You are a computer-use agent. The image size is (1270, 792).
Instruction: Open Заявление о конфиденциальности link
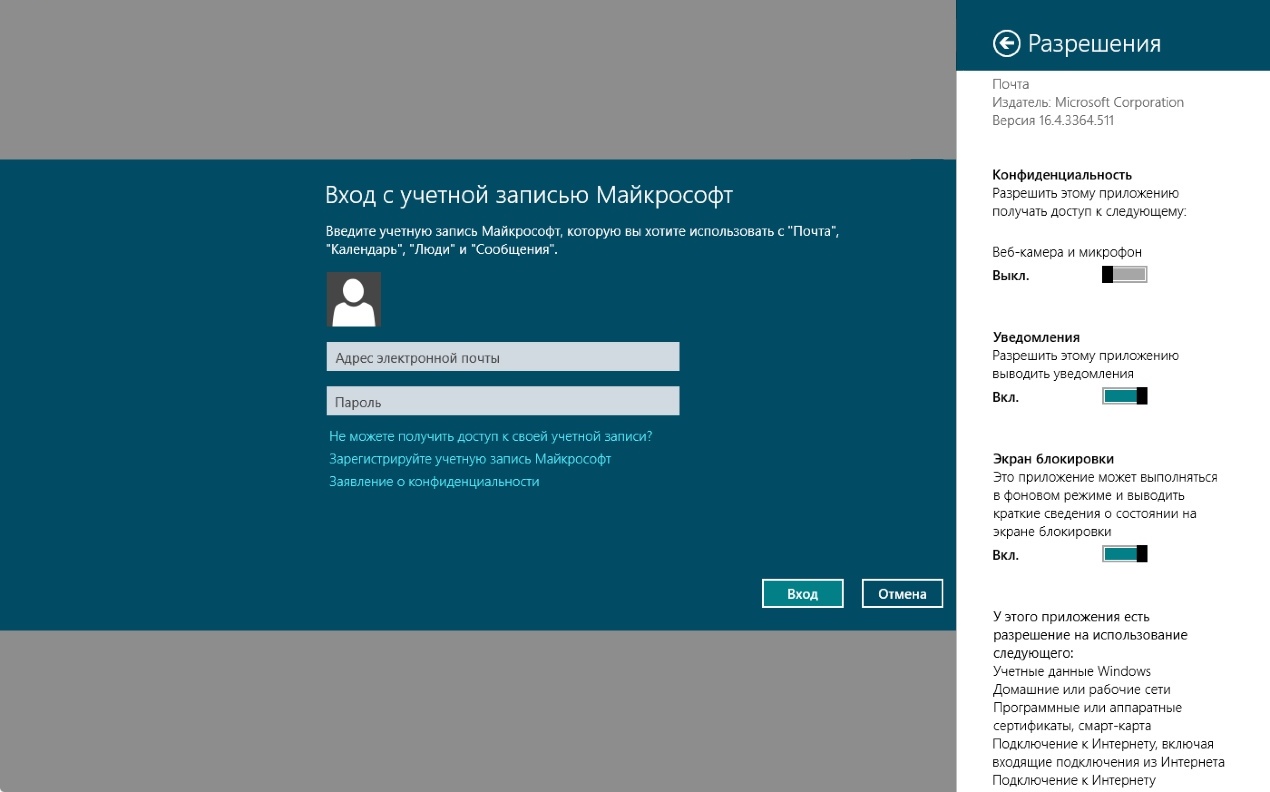click(x=434, y=481)
